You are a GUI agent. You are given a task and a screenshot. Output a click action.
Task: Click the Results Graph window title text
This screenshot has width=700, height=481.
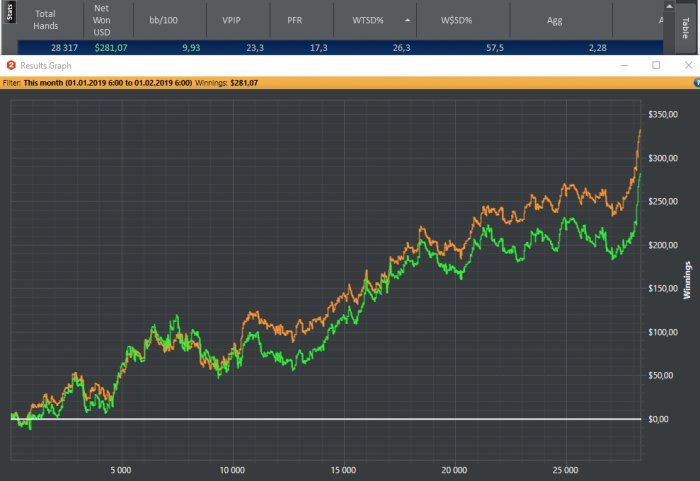point(46,66)
